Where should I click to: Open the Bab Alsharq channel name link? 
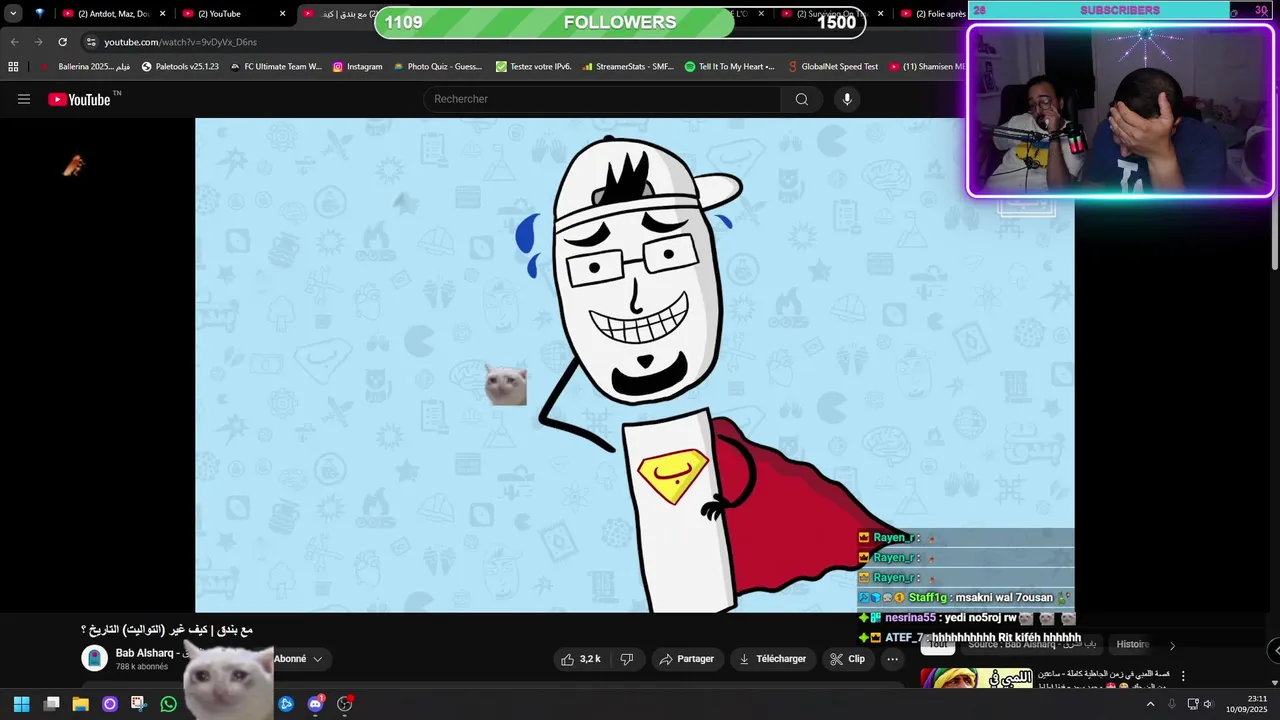(144, 653)
